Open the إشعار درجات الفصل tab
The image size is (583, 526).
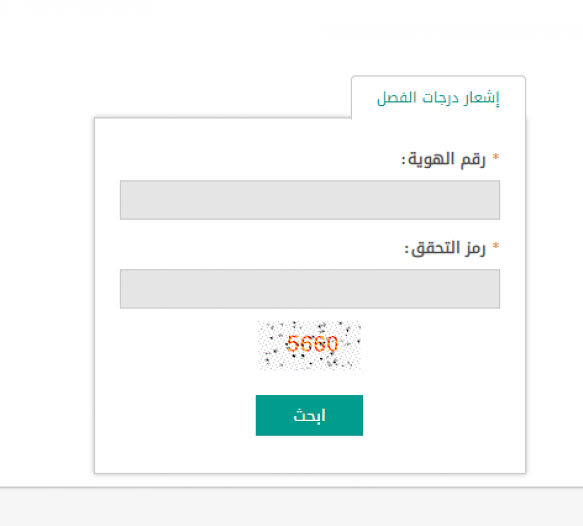438,98
